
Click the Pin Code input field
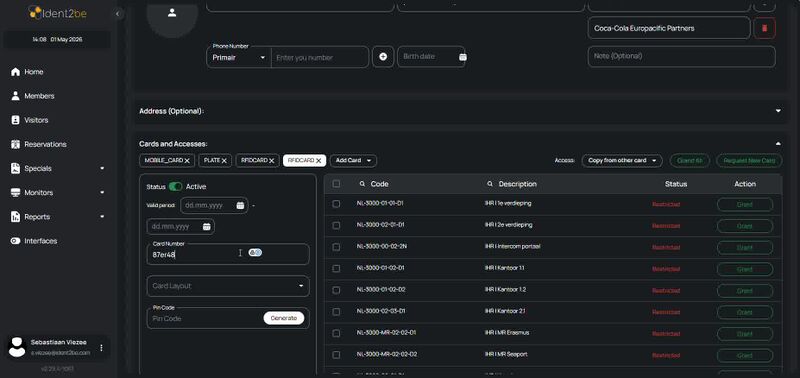tap(205, 318)
